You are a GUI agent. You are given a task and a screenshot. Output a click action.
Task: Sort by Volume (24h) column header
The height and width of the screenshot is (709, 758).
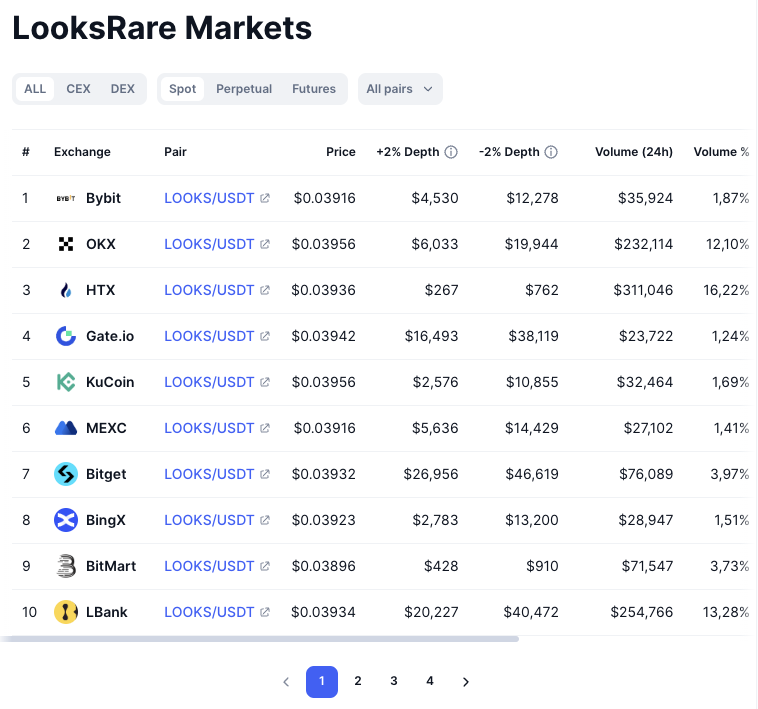[633, 152]
